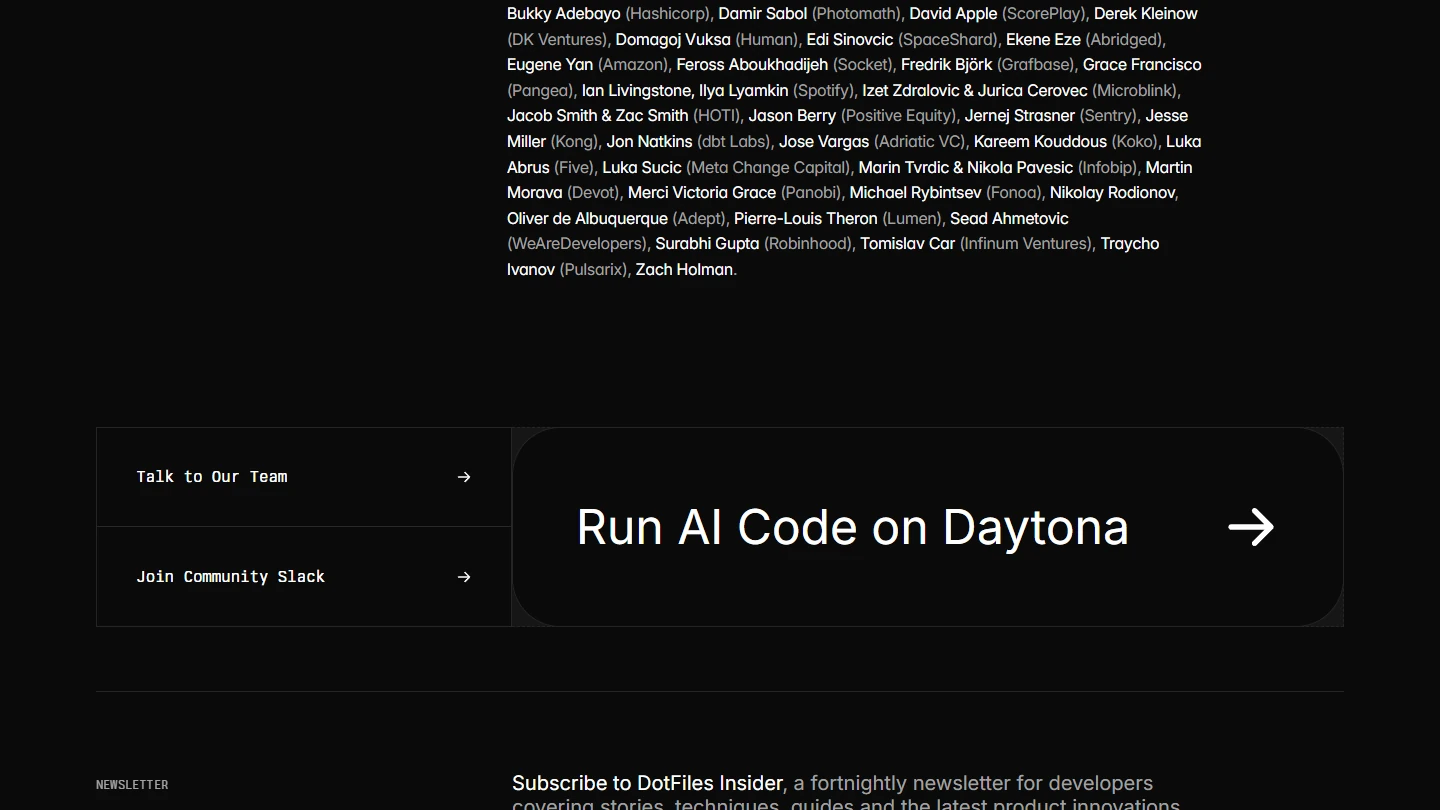Click arrow icon beside Join Community Slack
Screen dimensions: 1440x810
464,577
